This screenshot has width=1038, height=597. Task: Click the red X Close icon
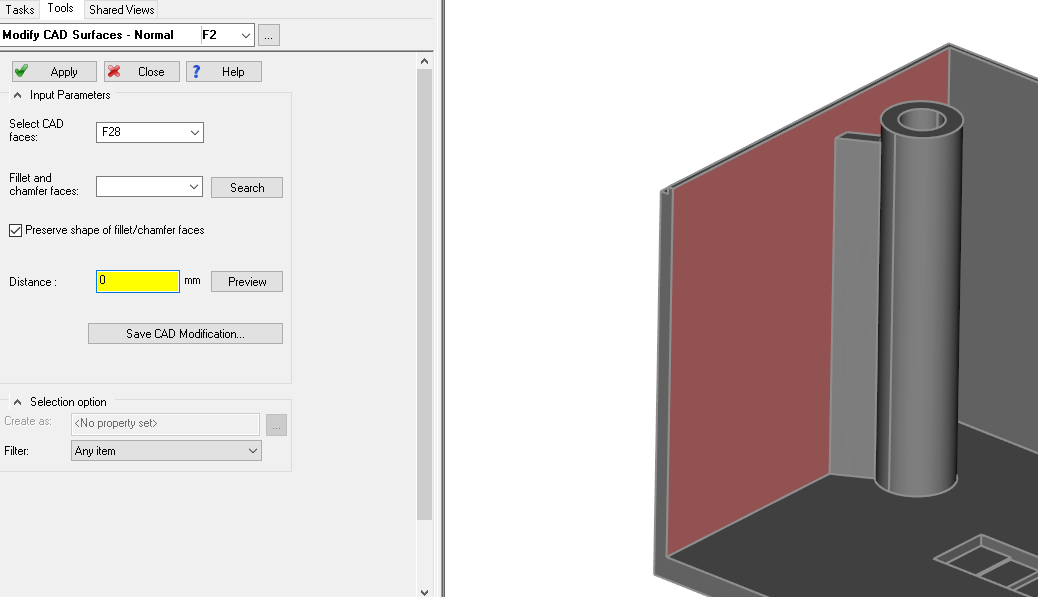point(114,71)
